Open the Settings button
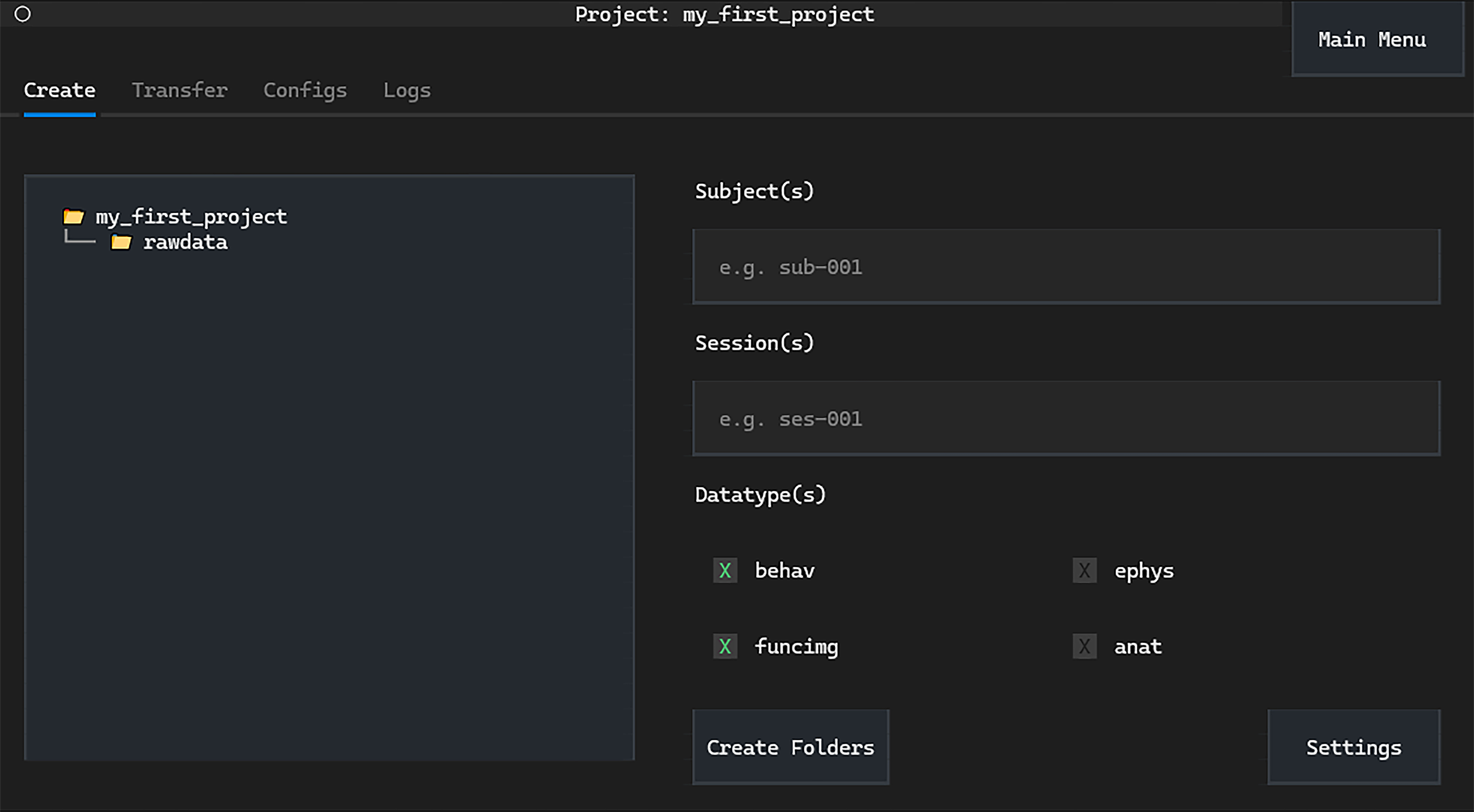Image resolution: width=1474 pixels, height=812 pixels. (x=1353, y=747)
